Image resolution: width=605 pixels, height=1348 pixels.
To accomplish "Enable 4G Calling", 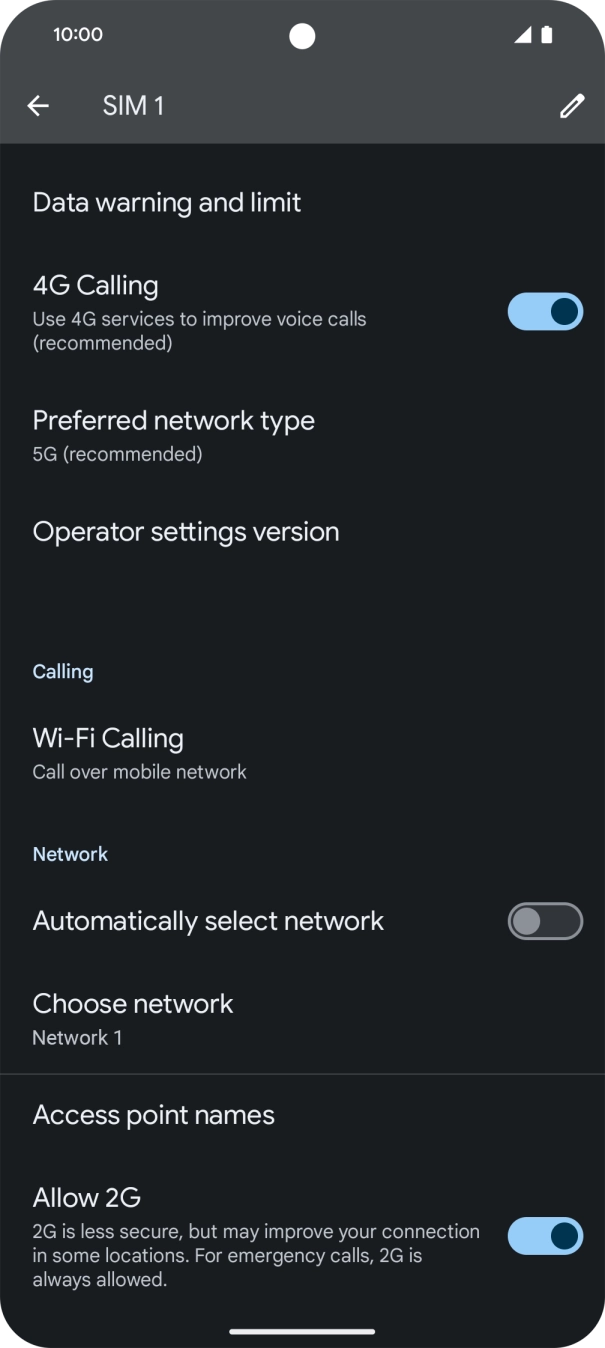I will (545, 311).
